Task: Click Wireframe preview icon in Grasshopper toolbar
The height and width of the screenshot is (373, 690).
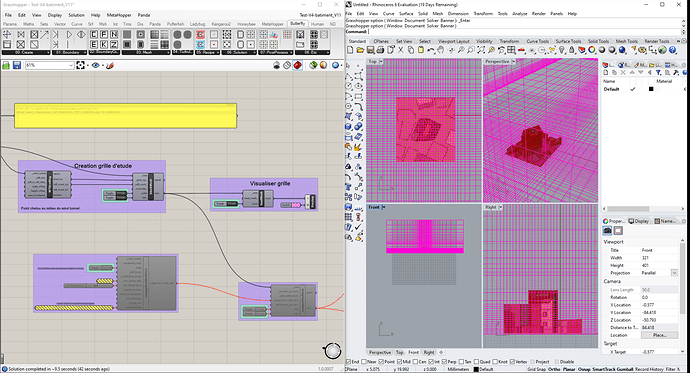Action: tap(287, 65)
